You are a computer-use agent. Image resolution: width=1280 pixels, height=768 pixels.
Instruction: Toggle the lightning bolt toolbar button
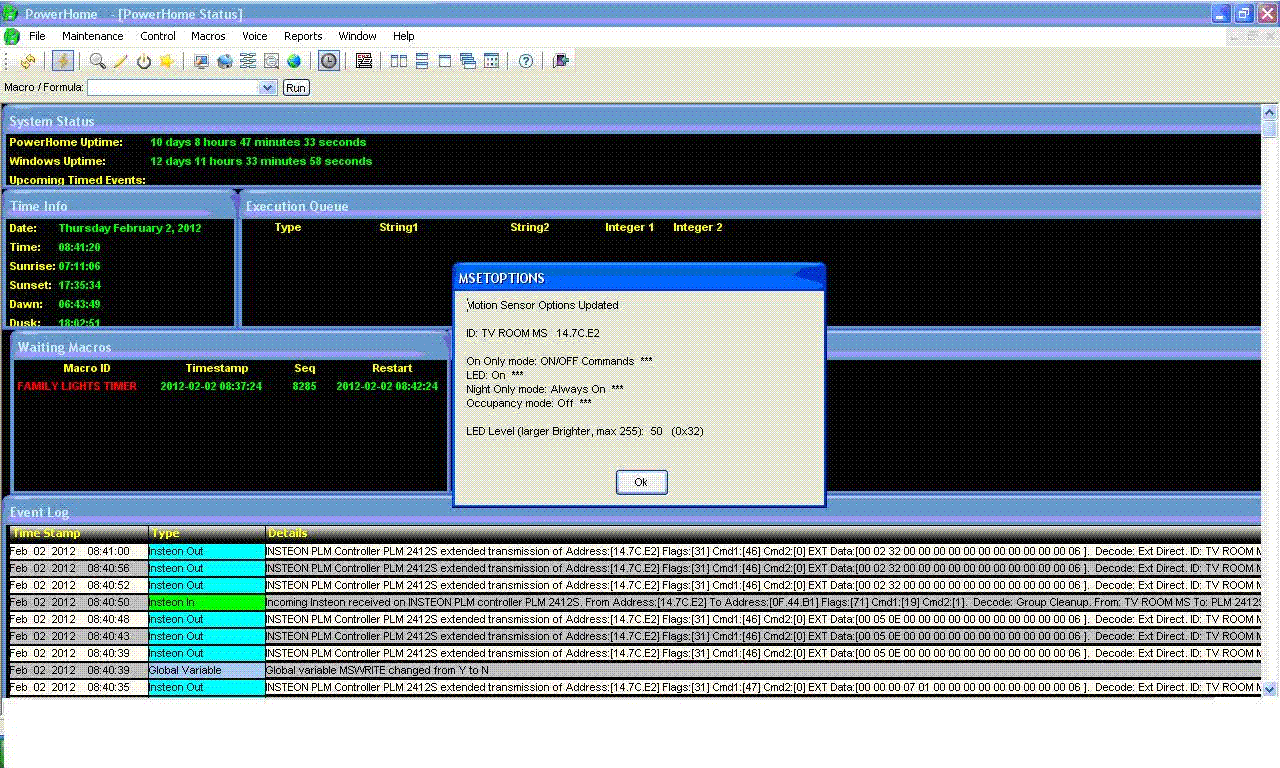(x=62, y=61)
